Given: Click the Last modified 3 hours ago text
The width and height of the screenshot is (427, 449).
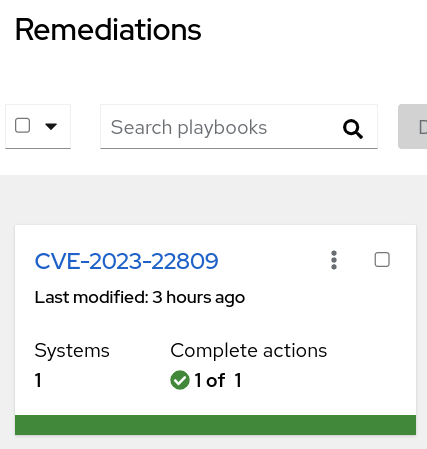Looking at the screenshot, I should pyautogui.click(x=140, y=297).
